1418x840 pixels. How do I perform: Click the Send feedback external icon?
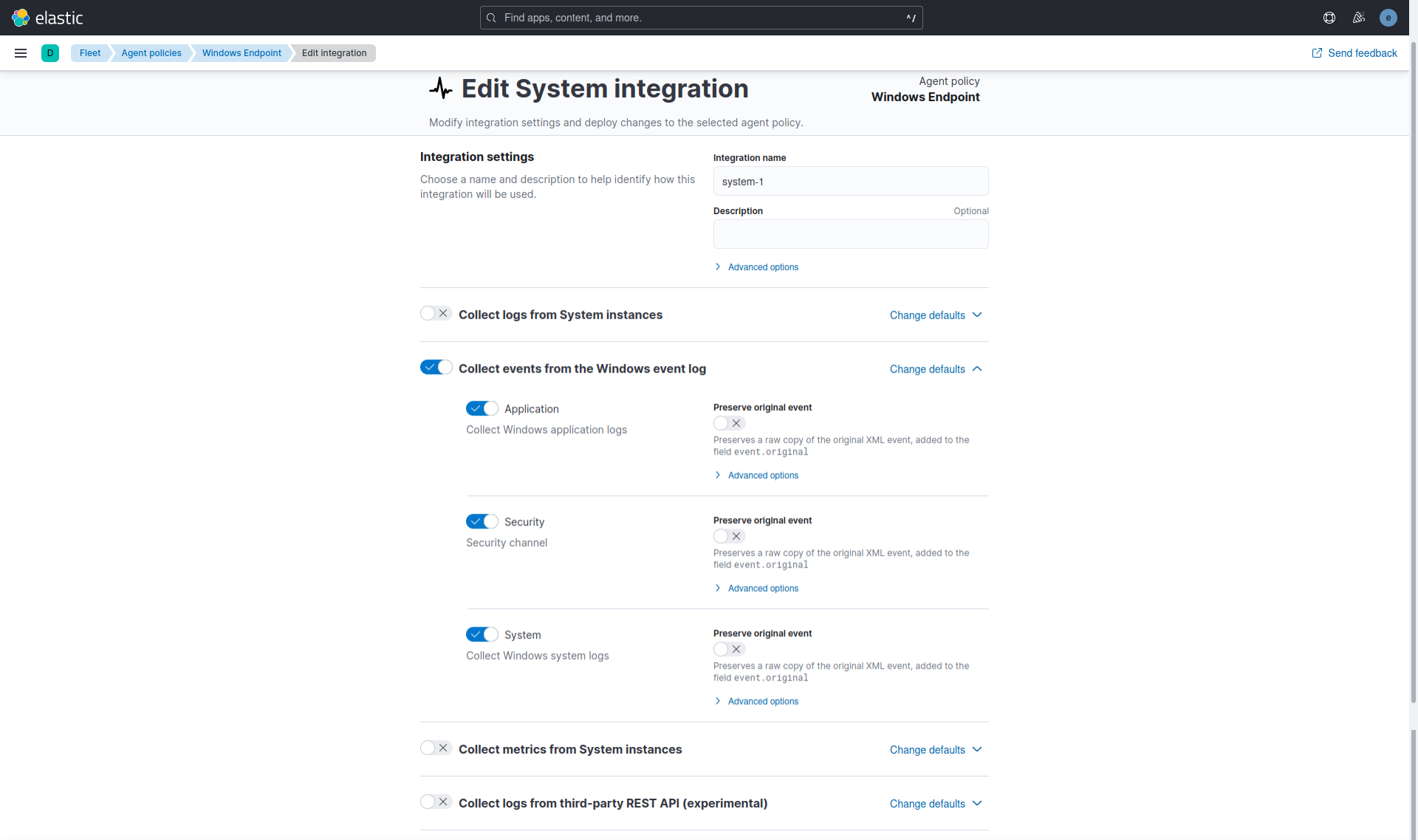point(1317,53)
